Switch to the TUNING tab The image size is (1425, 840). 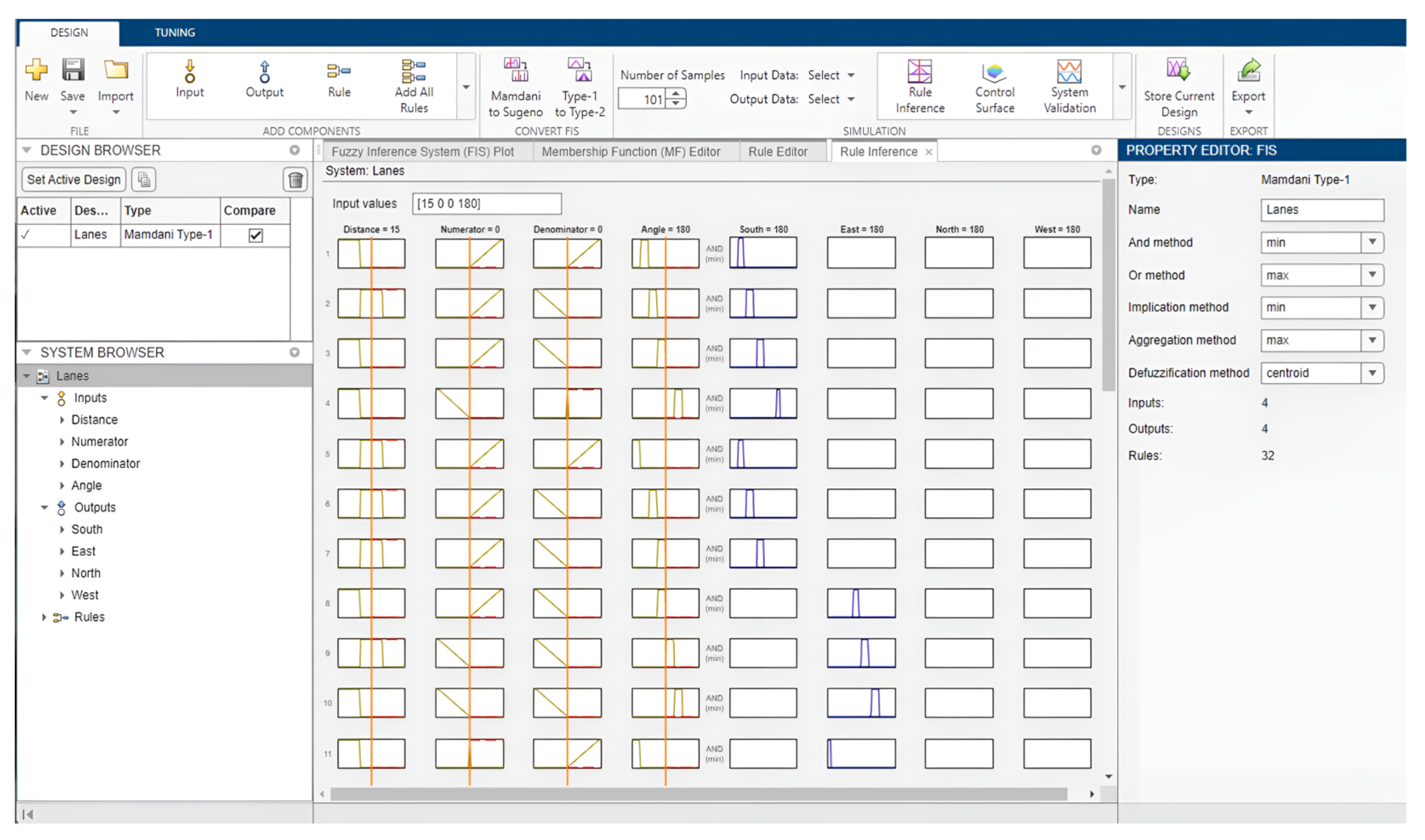click(174, 33)
